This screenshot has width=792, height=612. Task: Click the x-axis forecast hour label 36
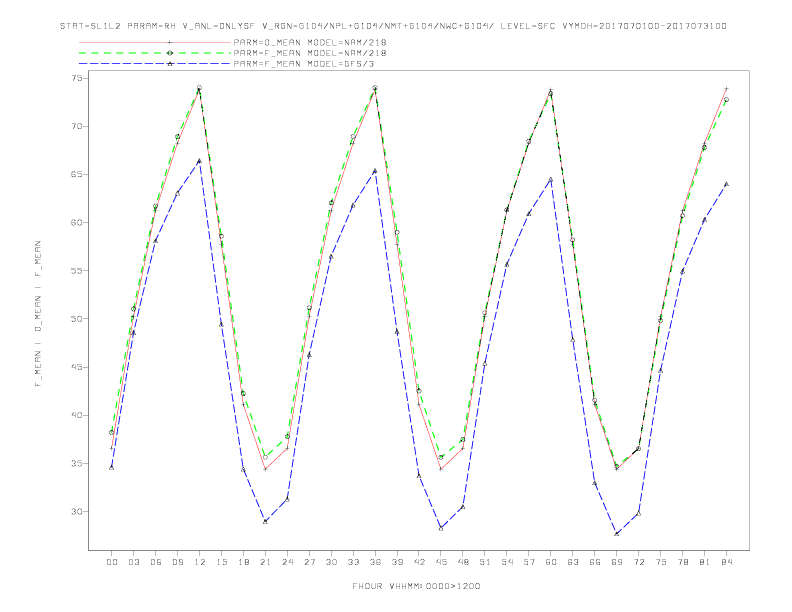[x=375, y=562]
